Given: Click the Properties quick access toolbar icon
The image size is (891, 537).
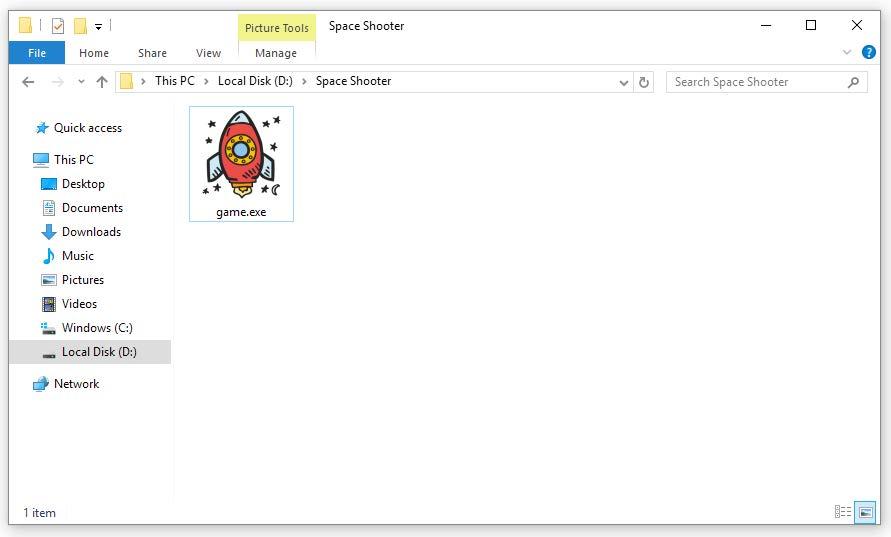Looking at the screenshot, I should click(x=58, y=26).
